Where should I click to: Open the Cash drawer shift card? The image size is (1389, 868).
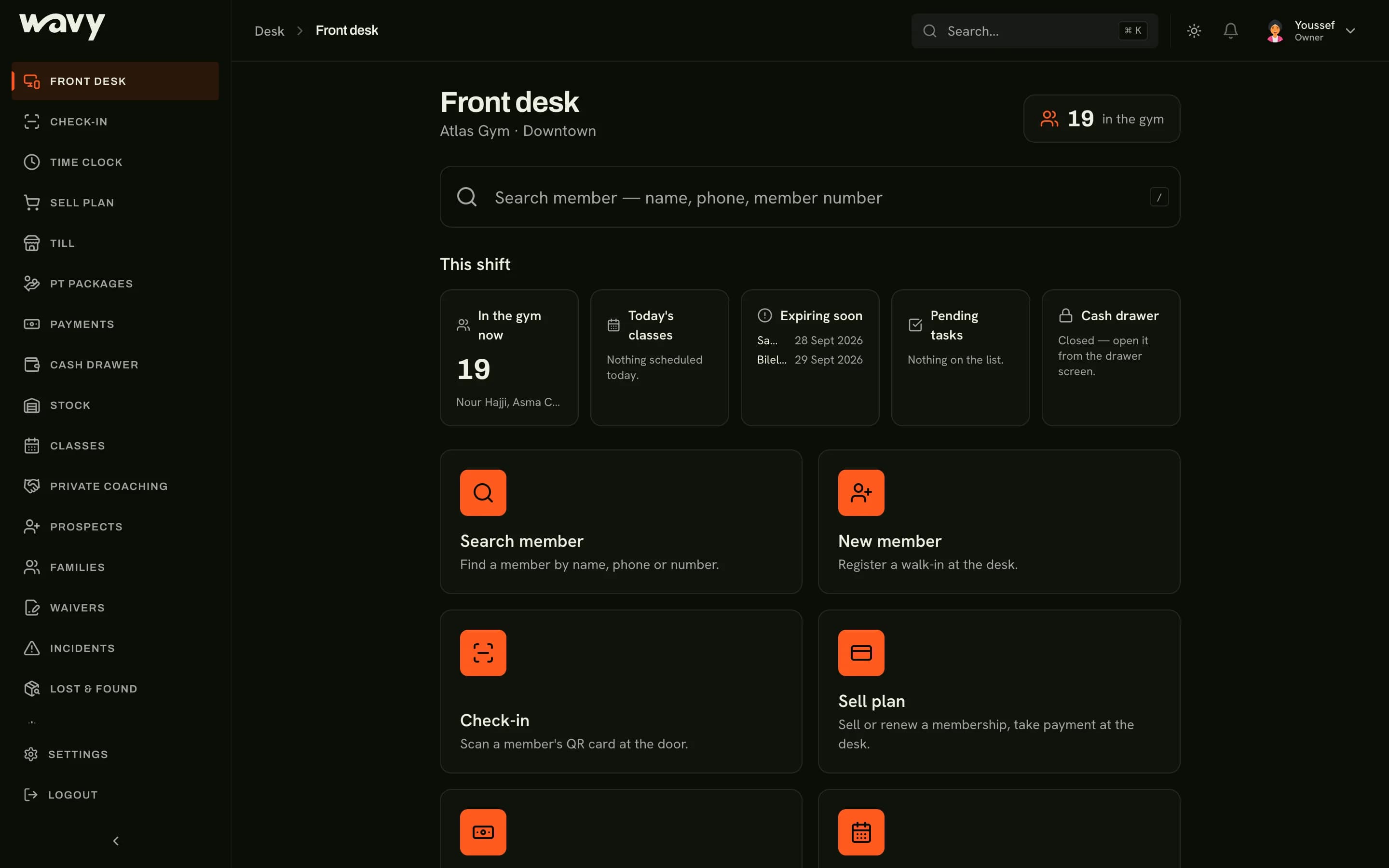pyautogui.click(x=1111, y=358)
